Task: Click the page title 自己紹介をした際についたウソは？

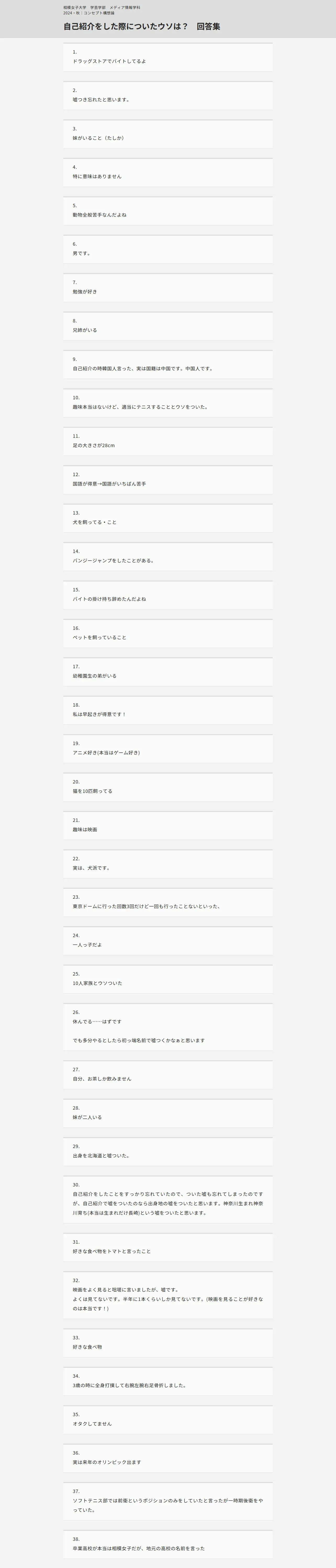Action: point(126,27)
